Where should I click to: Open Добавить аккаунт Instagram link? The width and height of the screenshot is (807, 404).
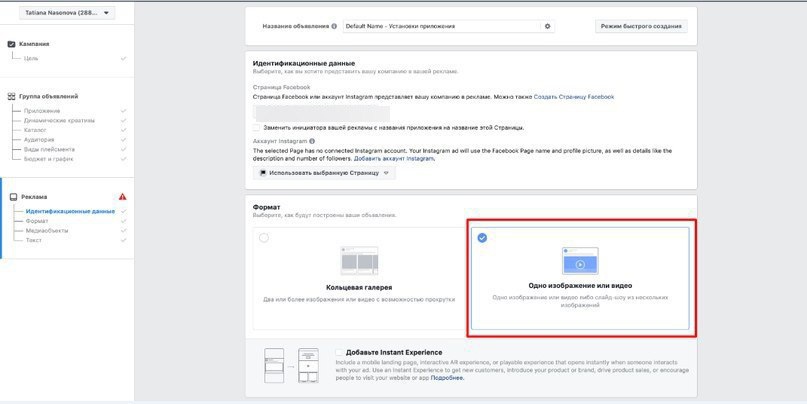[394, 159]
